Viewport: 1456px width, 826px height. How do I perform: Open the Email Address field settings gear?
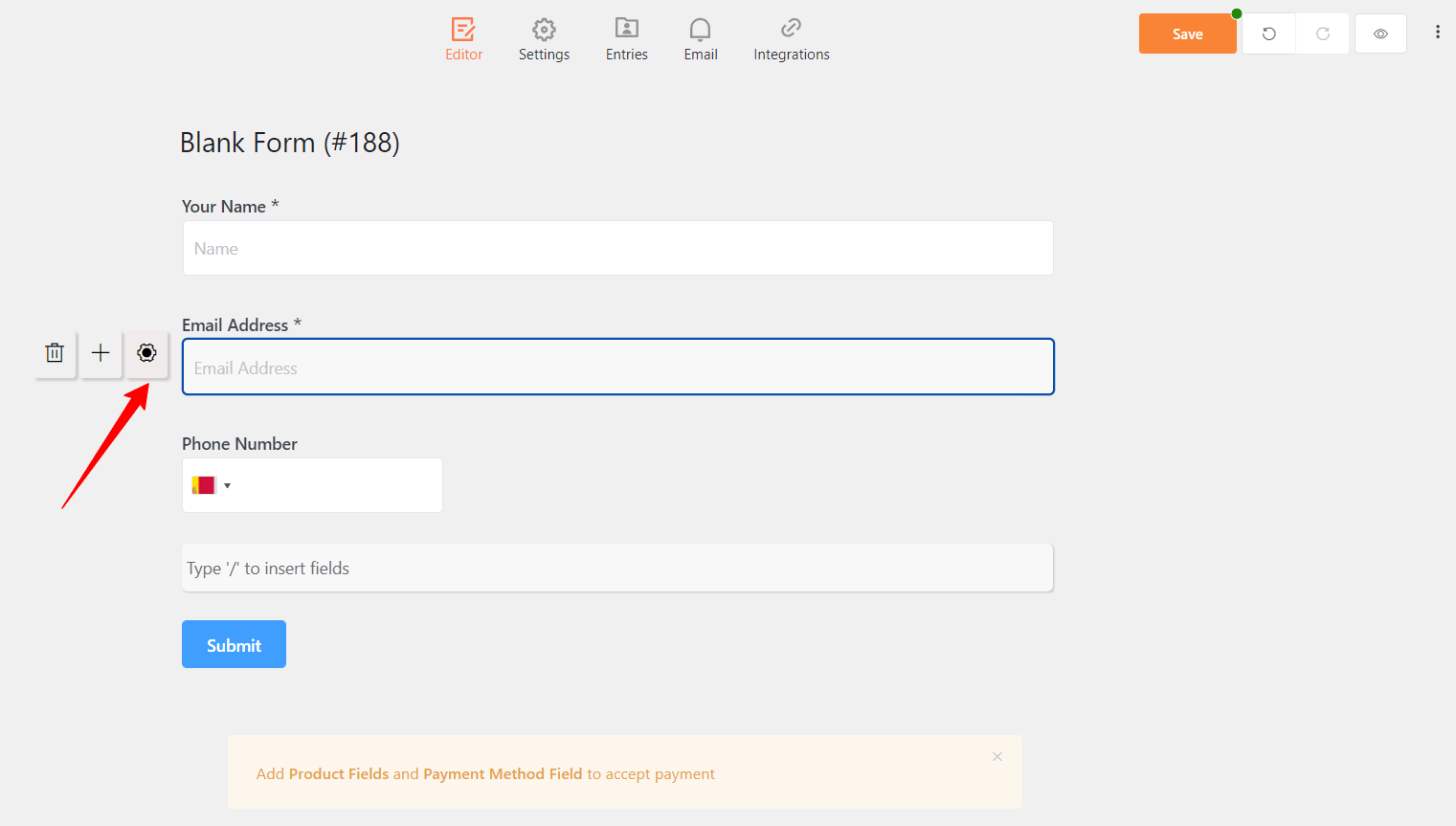click(x=146, y=352)
